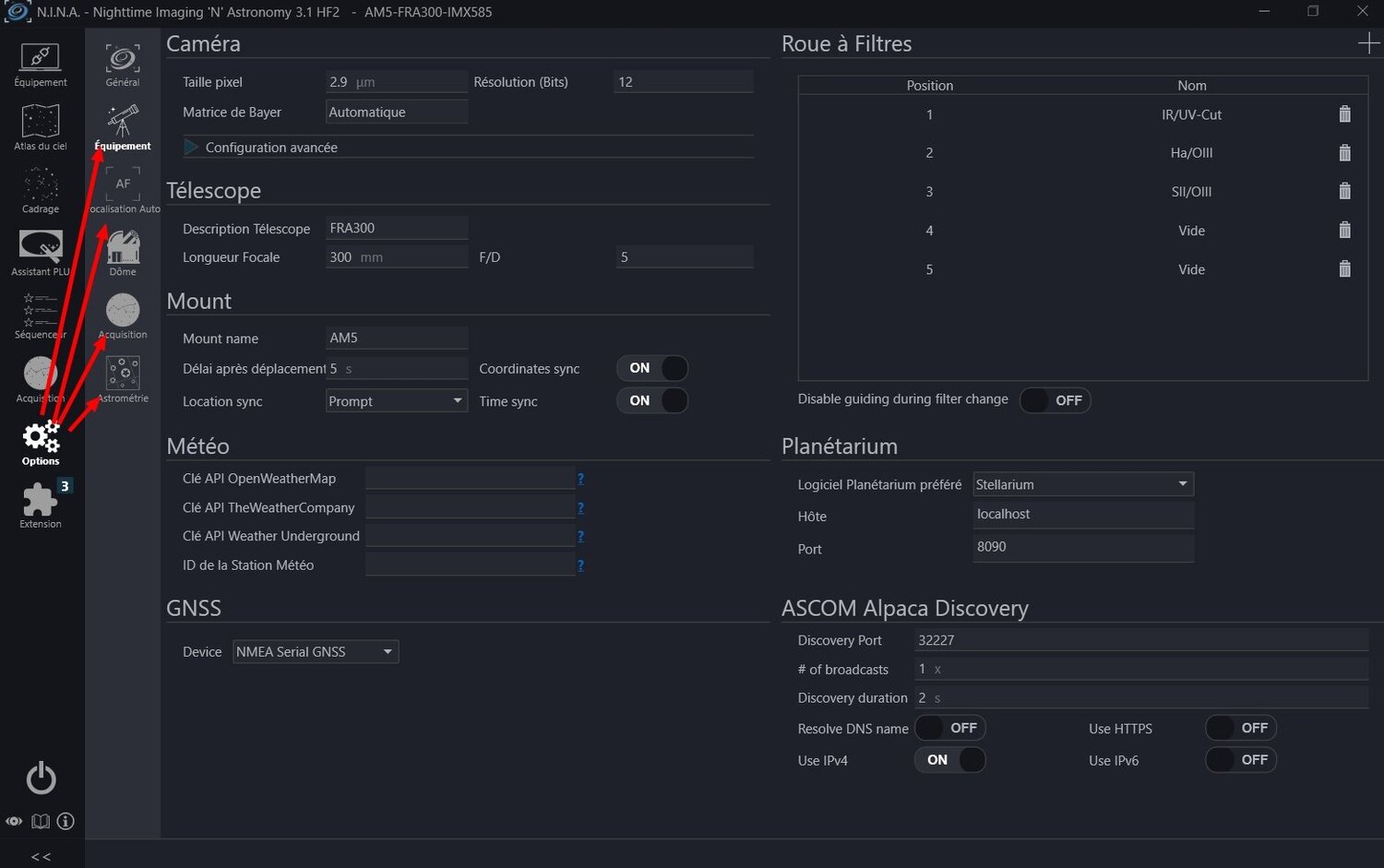Image resolution: width=1384 pixels, height=868 pixels.
Task: Delete the IR/UV-Cut filter entry
Action: (x=1344, y=114)
